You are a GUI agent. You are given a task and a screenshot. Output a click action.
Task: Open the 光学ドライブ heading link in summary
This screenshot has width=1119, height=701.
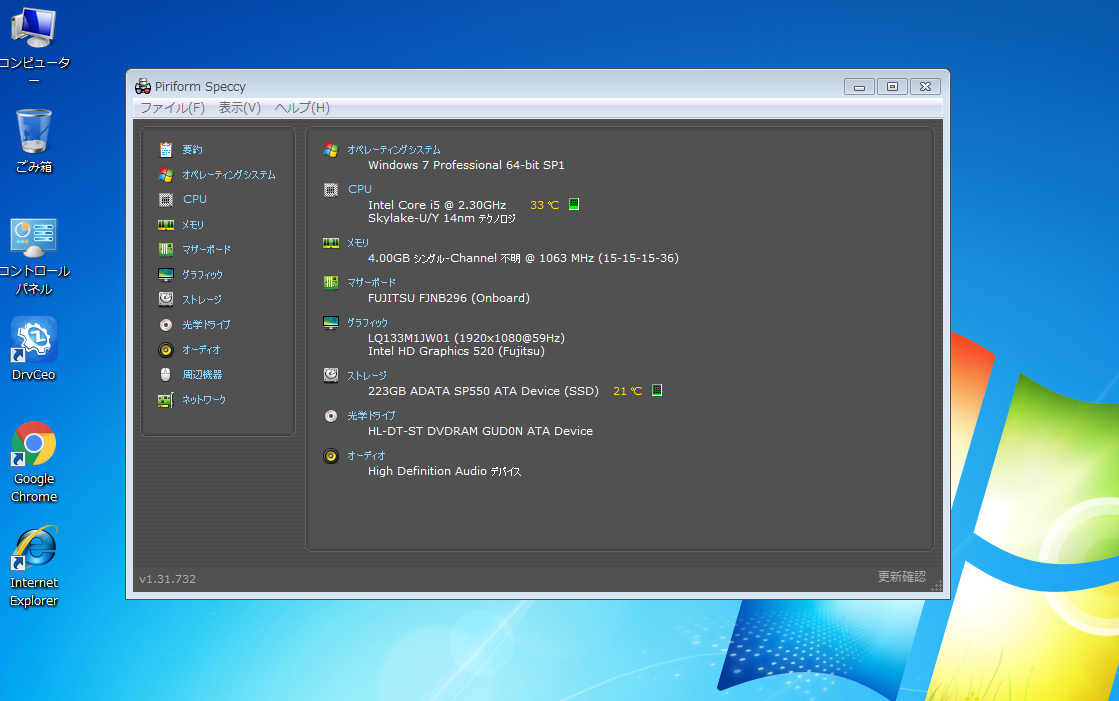(x=371, y=415)
